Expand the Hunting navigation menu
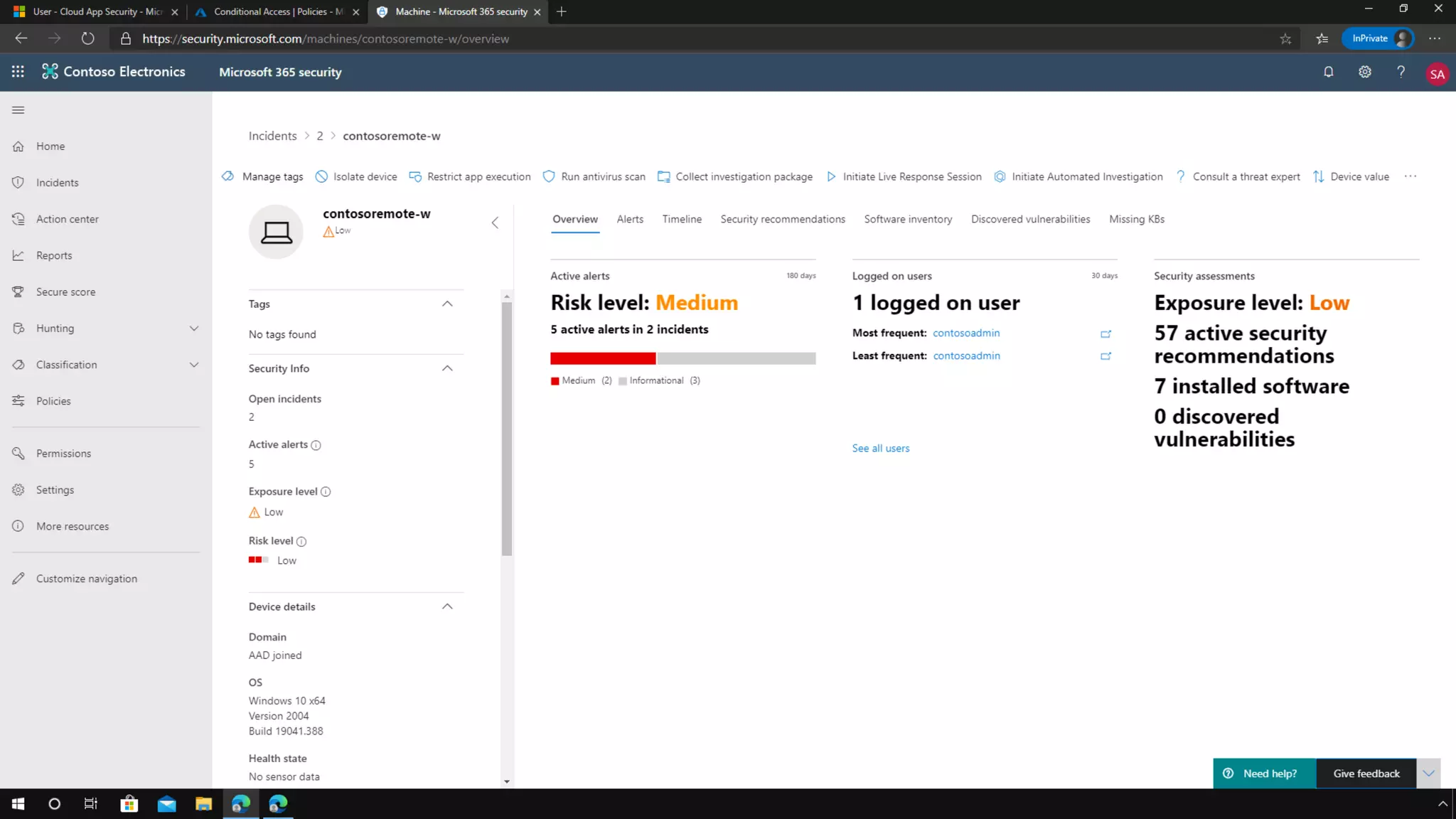The height and width of the screenshot is (819, 1456). [x=193, y=328]
